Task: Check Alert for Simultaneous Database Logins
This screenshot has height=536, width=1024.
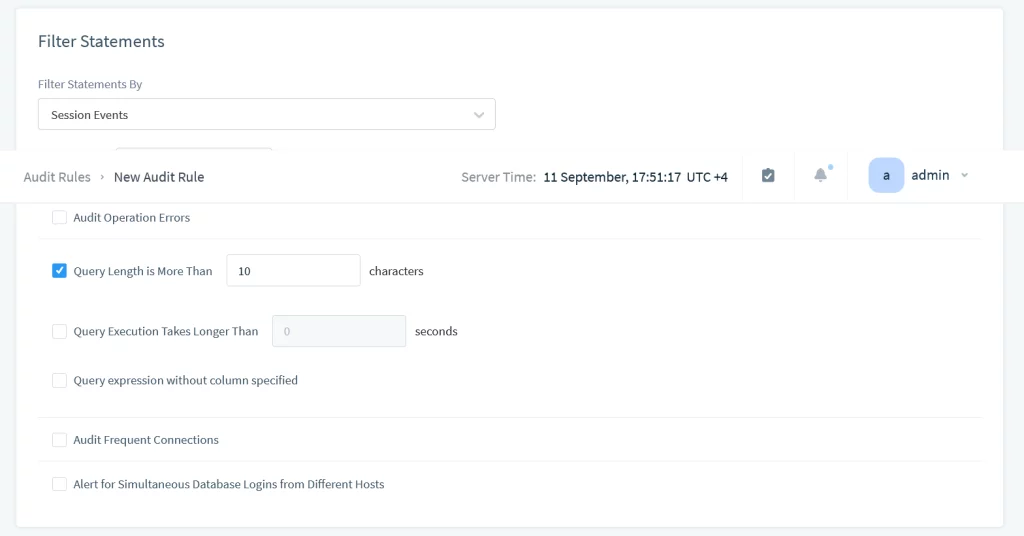Action: (x=59, y=484)
